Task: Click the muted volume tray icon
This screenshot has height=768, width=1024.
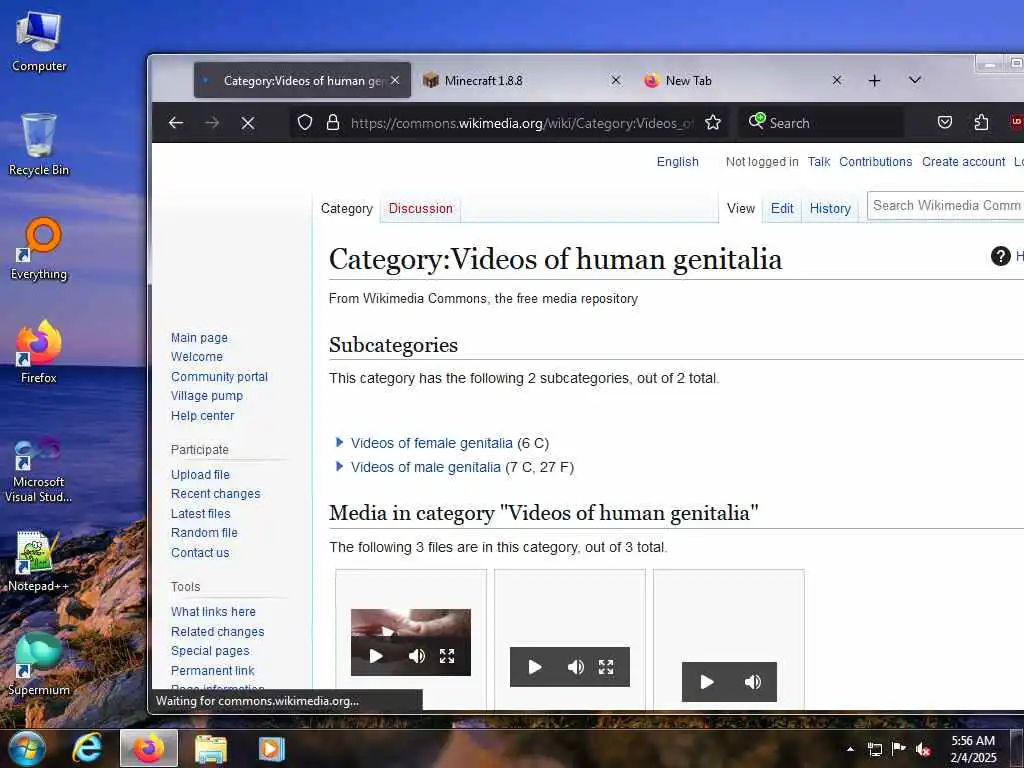Action: (x=923, y=749)
